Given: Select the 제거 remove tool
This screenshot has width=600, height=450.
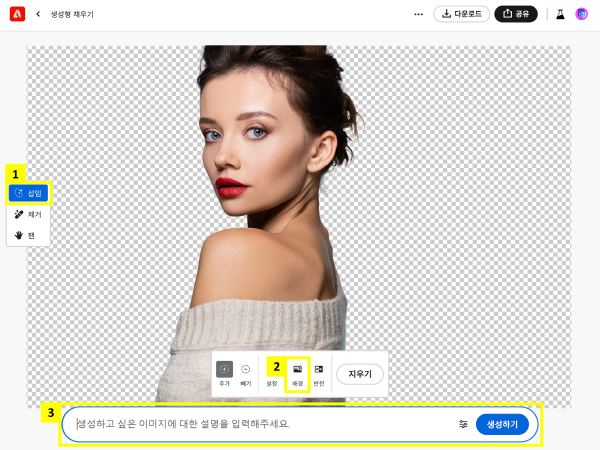Looking at the screenshot, I should pyautogui.click(x=28, y=214).
